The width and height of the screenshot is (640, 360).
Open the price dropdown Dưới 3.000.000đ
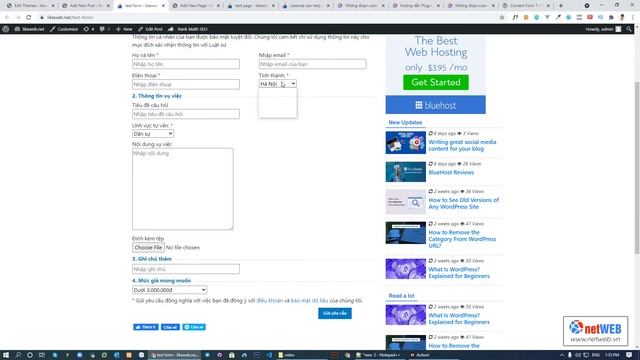(x=169, y=290)
